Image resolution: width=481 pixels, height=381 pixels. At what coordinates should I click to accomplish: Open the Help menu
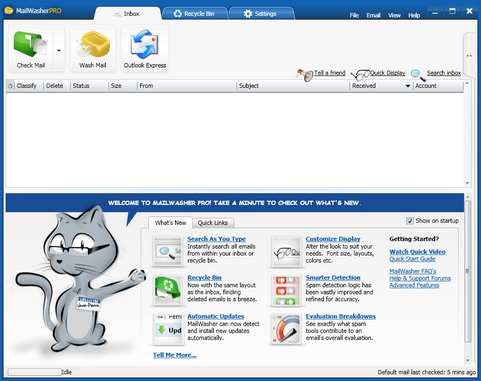pos(414,15)
